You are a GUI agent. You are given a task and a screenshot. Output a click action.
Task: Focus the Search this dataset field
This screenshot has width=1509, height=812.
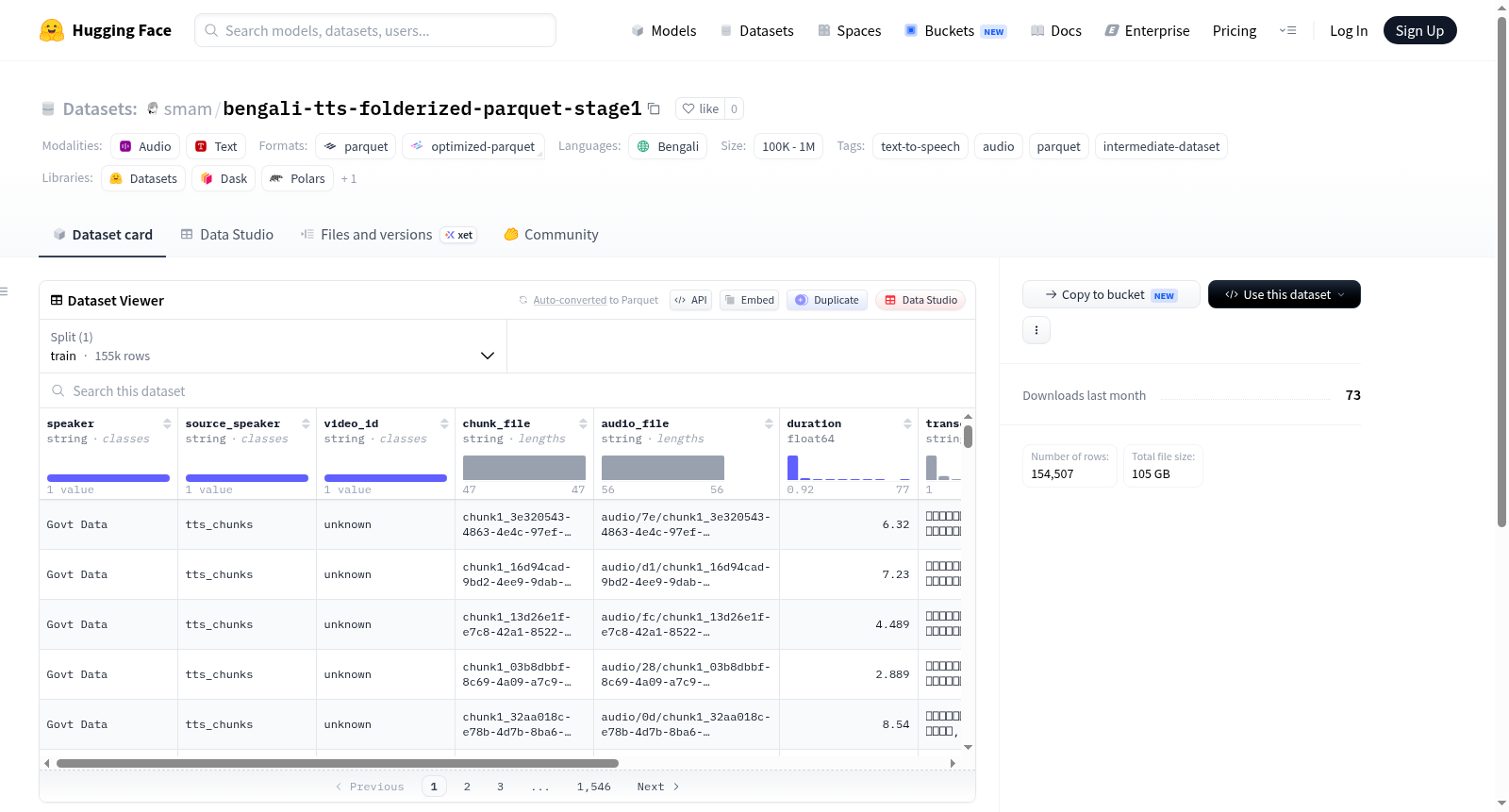click(507, 390)
